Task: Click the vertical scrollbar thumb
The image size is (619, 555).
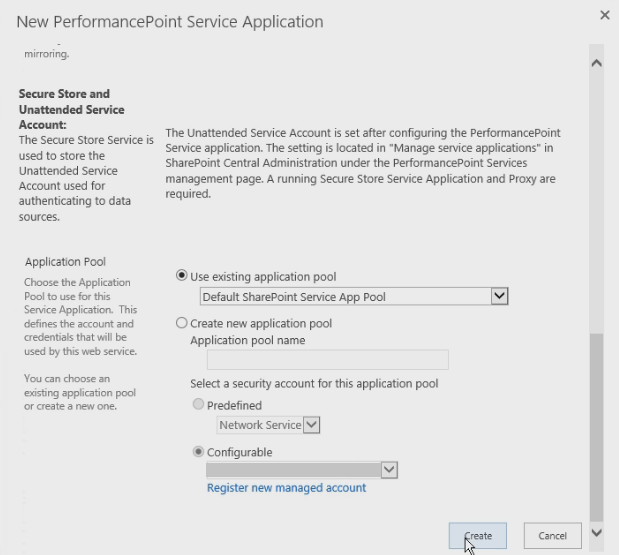Action: pyautogui.click(x=596, y=428)
